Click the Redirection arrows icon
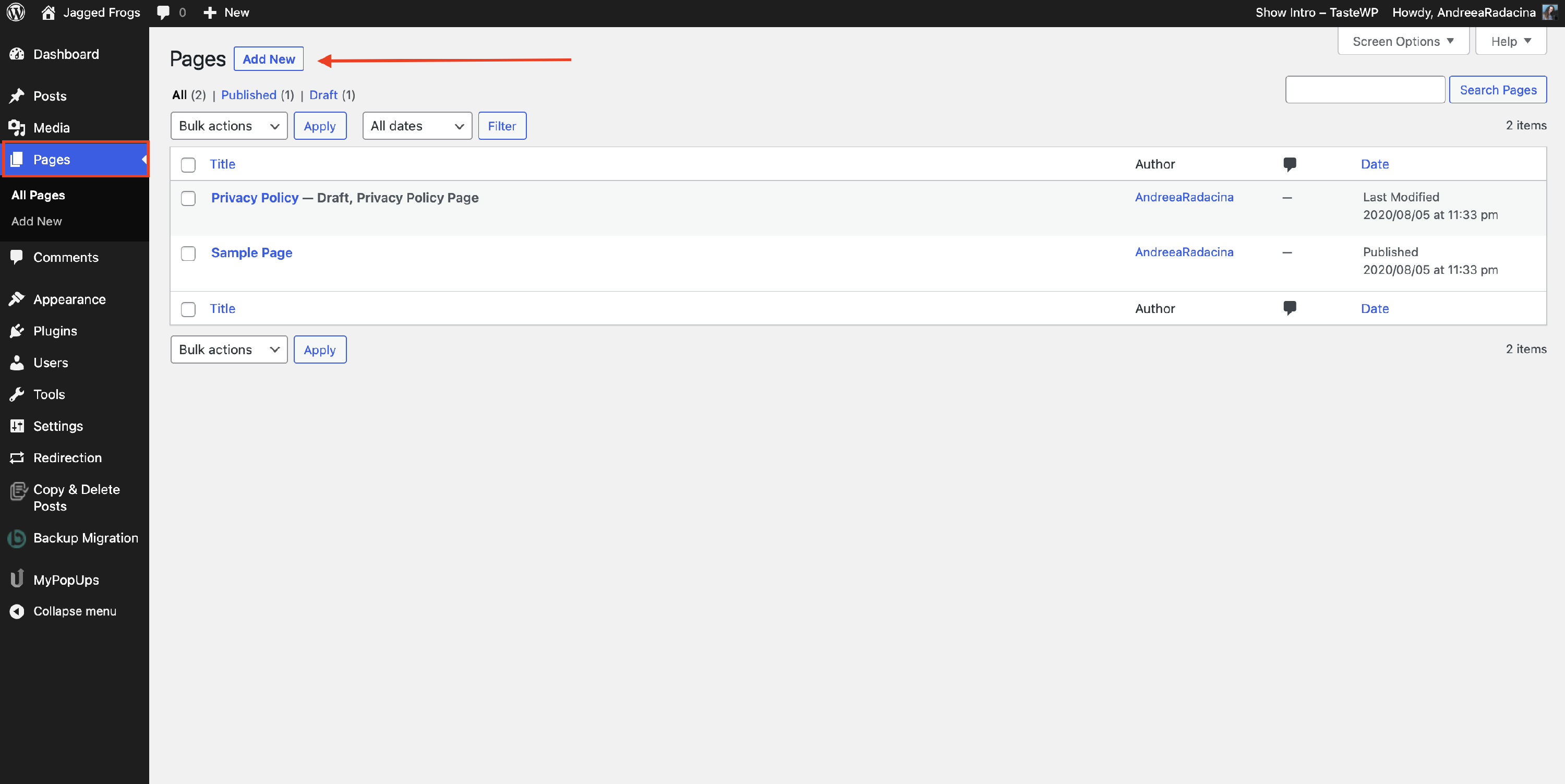This screenshot has height=784, width=1565. (17, 458)
